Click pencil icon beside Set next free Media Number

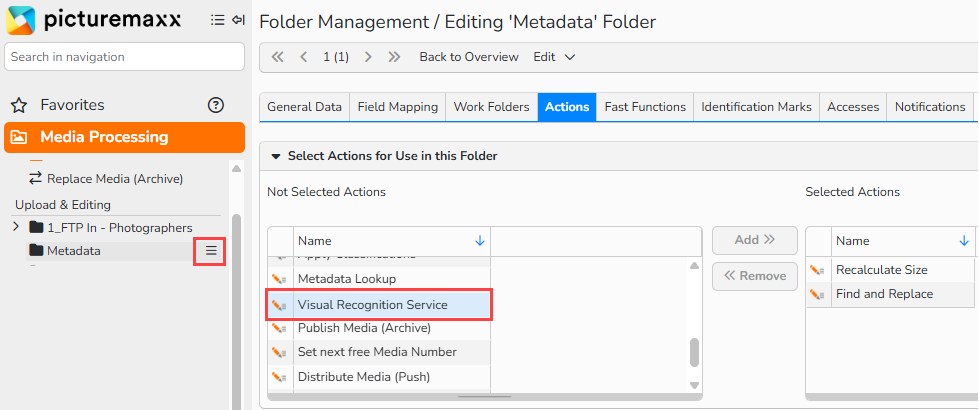pyautogui.click(x=279, y=353)
